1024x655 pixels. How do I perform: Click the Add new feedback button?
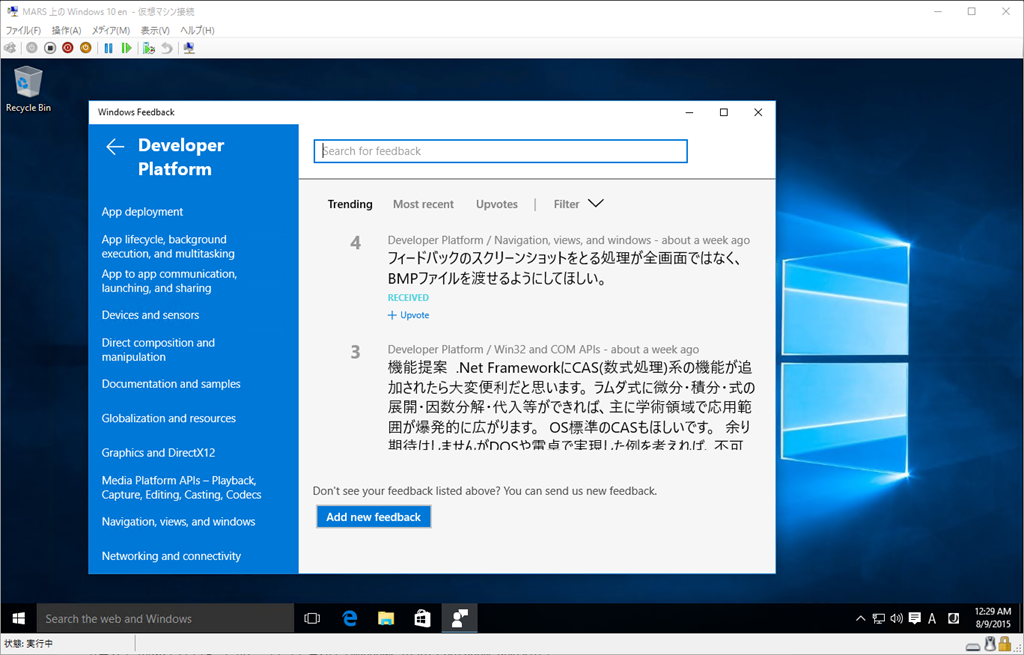click(373, 517)
